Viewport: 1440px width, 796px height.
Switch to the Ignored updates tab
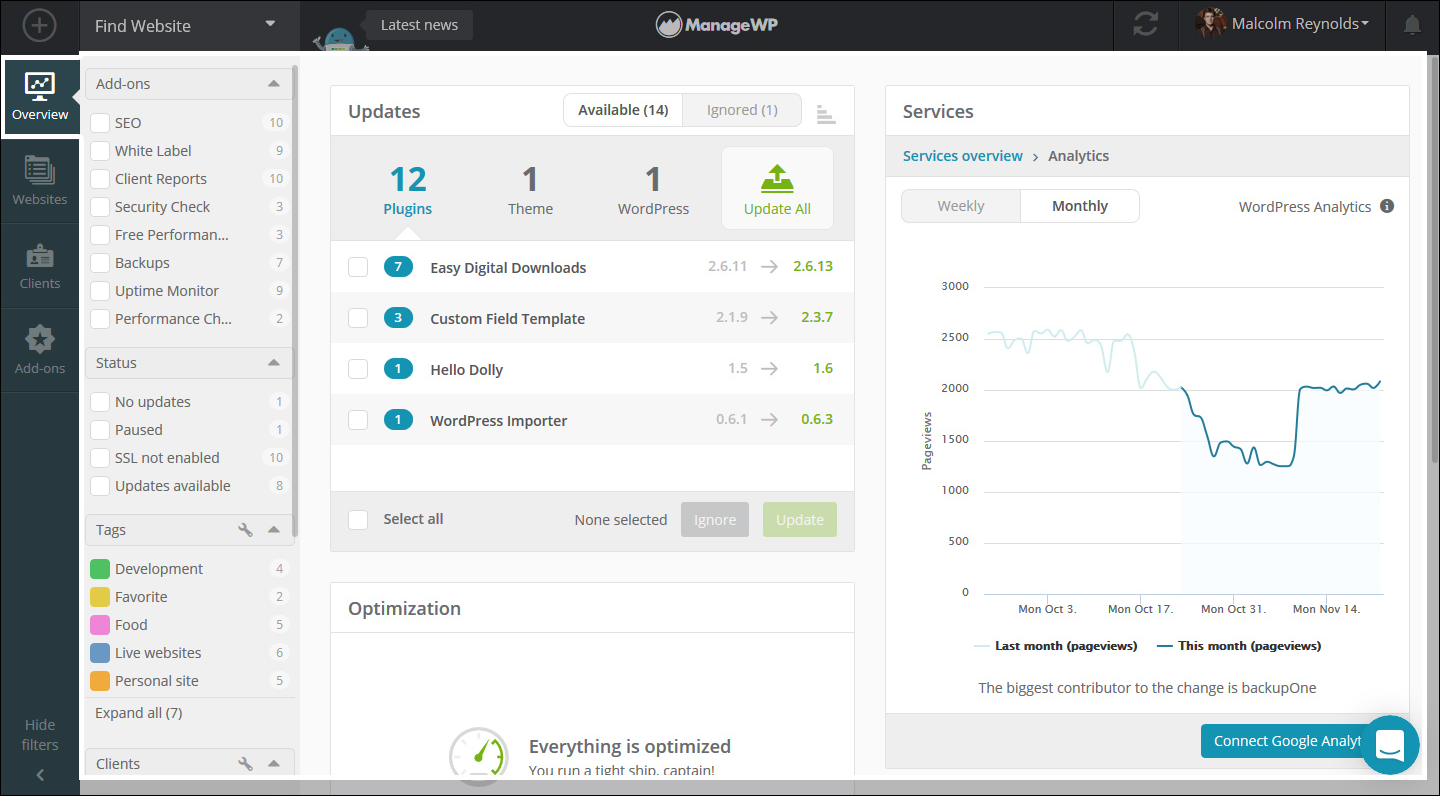(741, 109)
